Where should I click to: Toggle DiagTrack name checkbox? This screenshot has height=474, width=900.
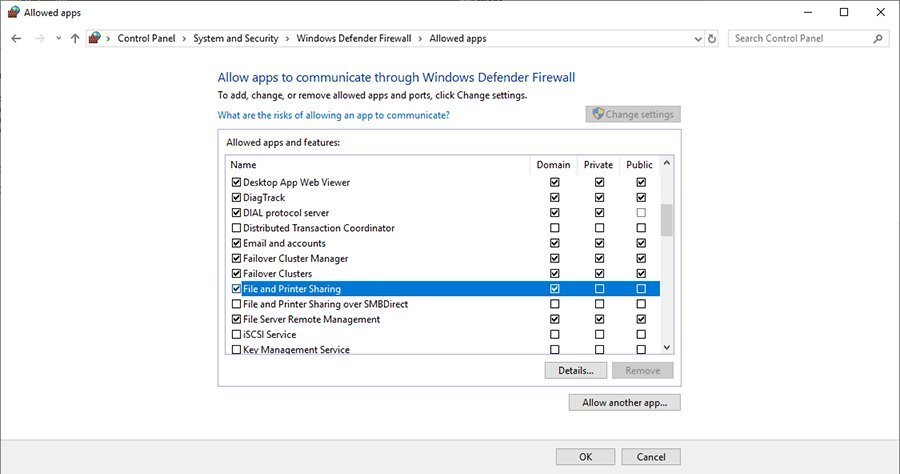tap(236, 197)
